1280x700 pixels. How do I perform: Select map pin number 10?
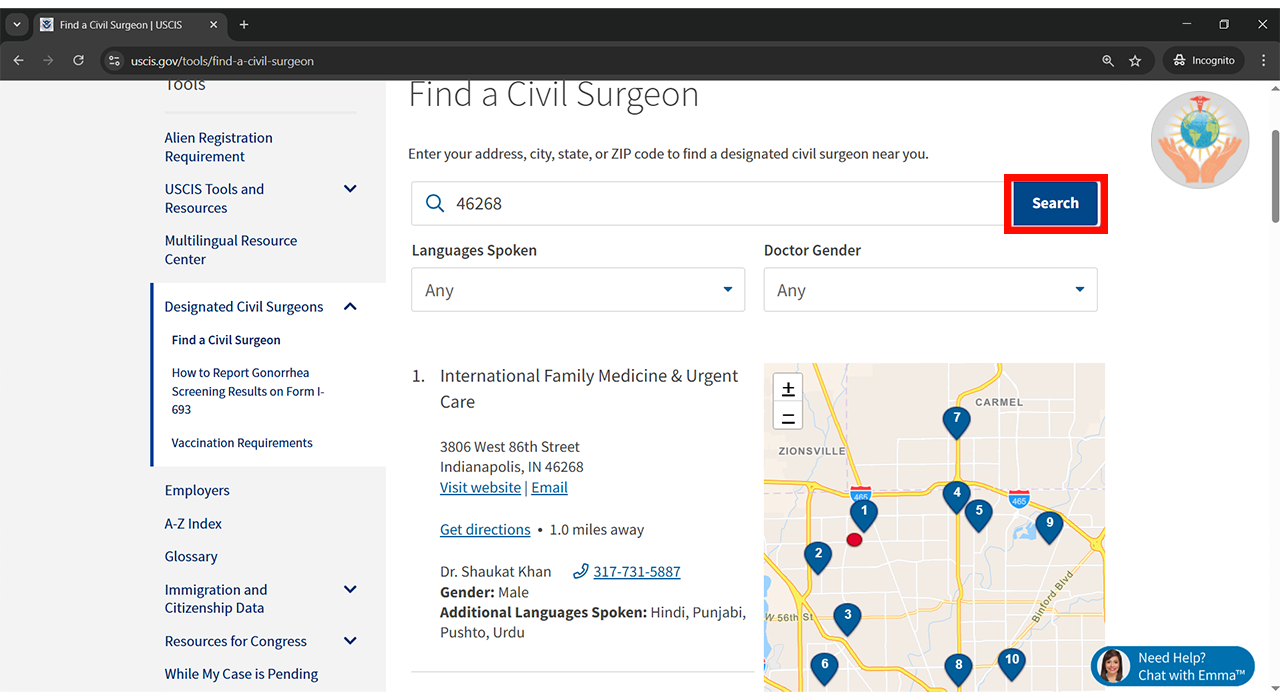pos(1012,663)
